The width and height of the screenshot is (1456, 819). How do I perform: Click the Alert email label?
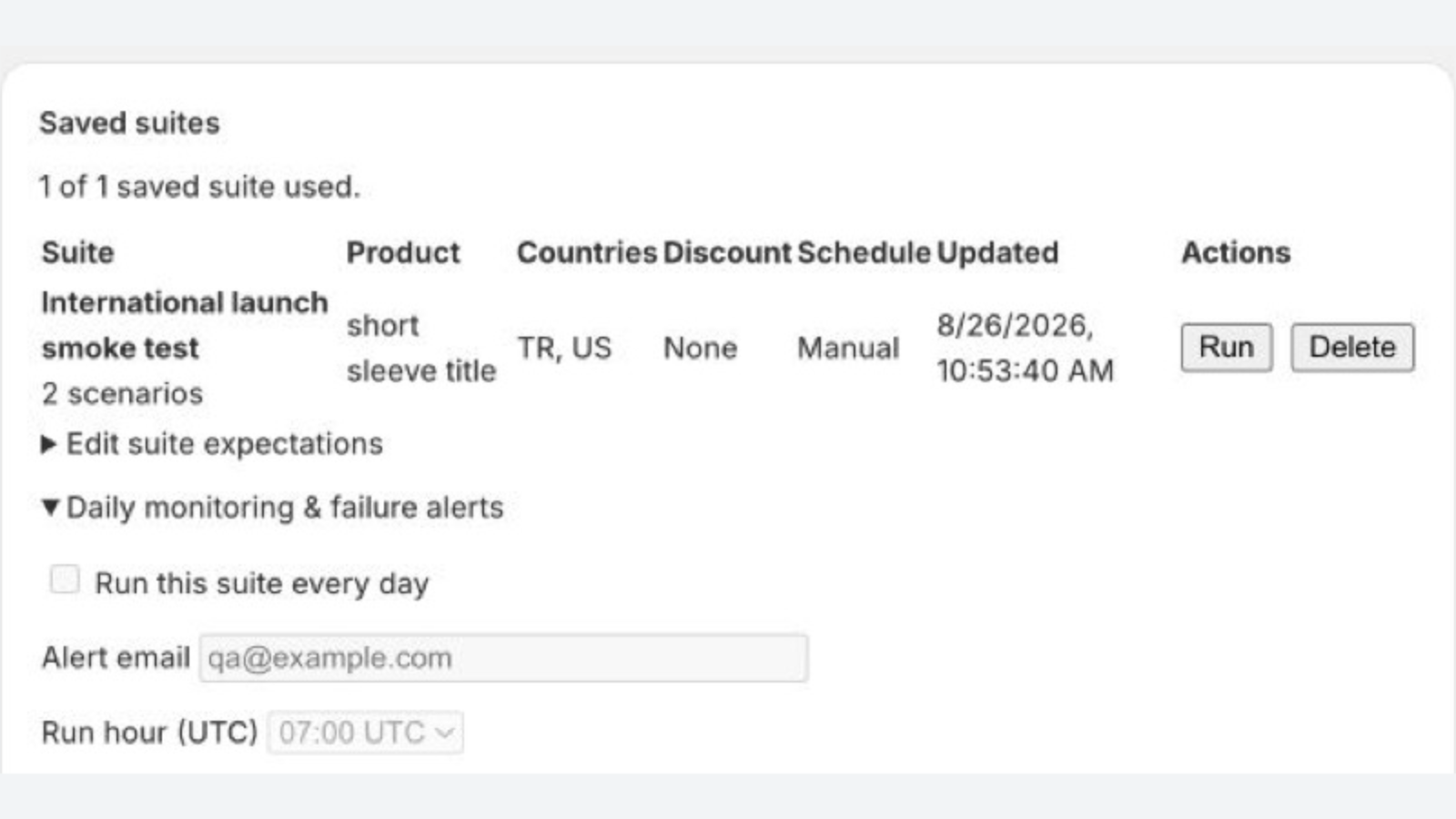tap(116, 657)
